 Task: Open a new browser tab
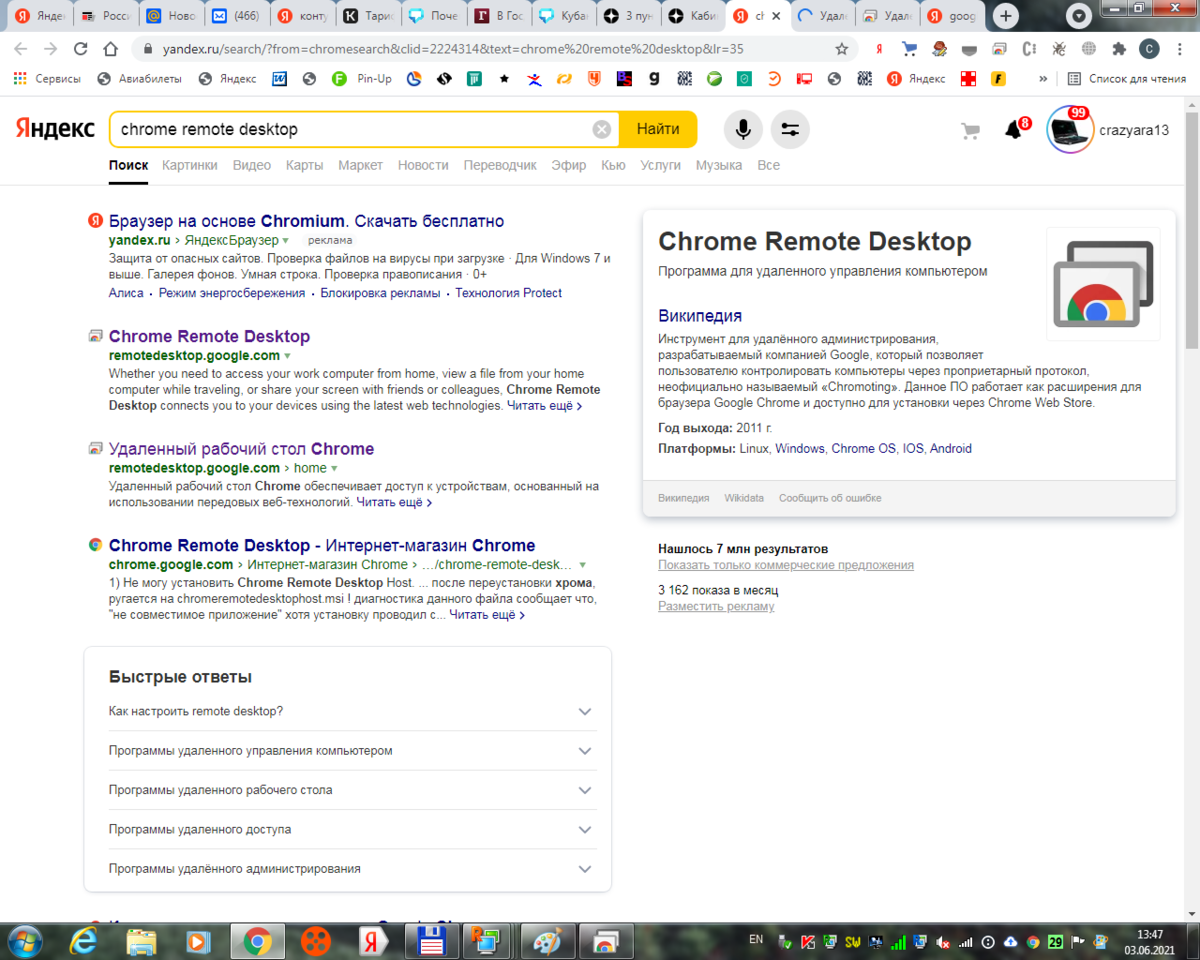coord(1007,16)
